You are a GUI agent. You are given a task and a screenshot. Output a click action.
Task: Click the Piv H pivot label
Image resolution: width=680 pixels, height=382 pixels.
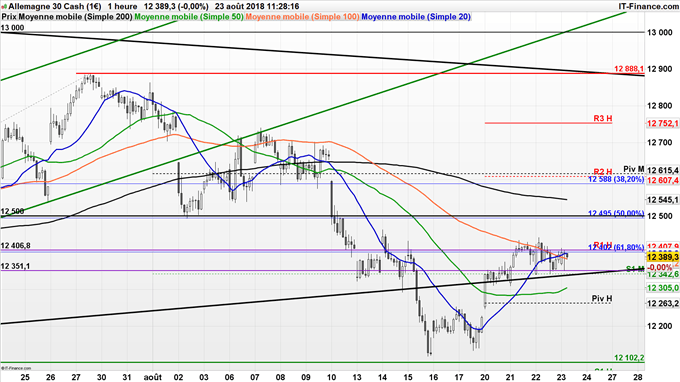[x=602, y=298]
